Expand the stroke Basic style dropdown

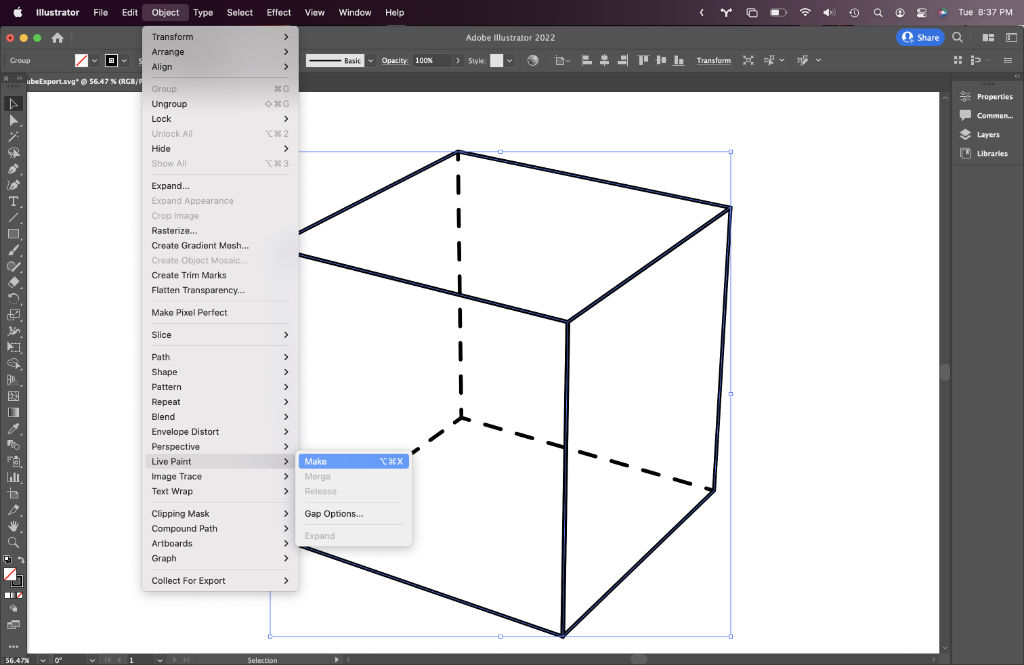370,61
